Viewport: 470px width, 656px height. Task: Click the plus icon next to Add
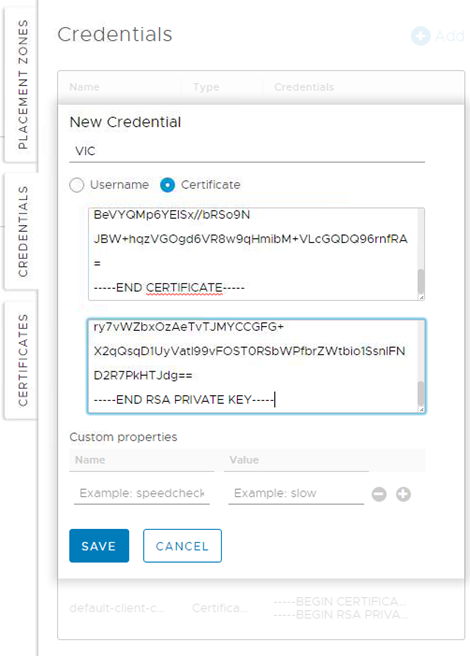pos(420,36)
